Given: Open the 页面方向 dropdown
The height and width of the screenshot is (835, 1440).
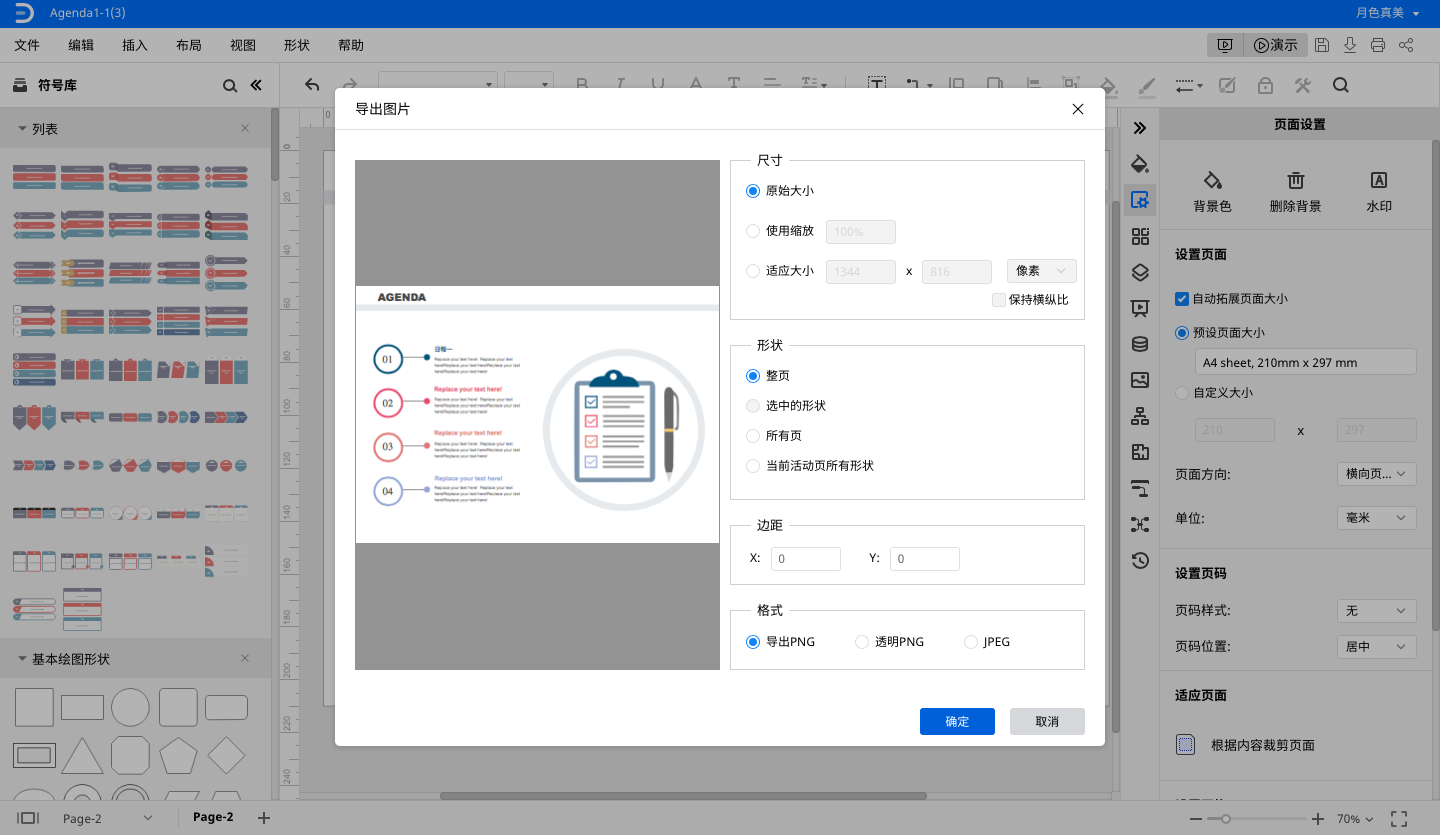Looking at the screenshot, I should click(x=1377, y=474).
